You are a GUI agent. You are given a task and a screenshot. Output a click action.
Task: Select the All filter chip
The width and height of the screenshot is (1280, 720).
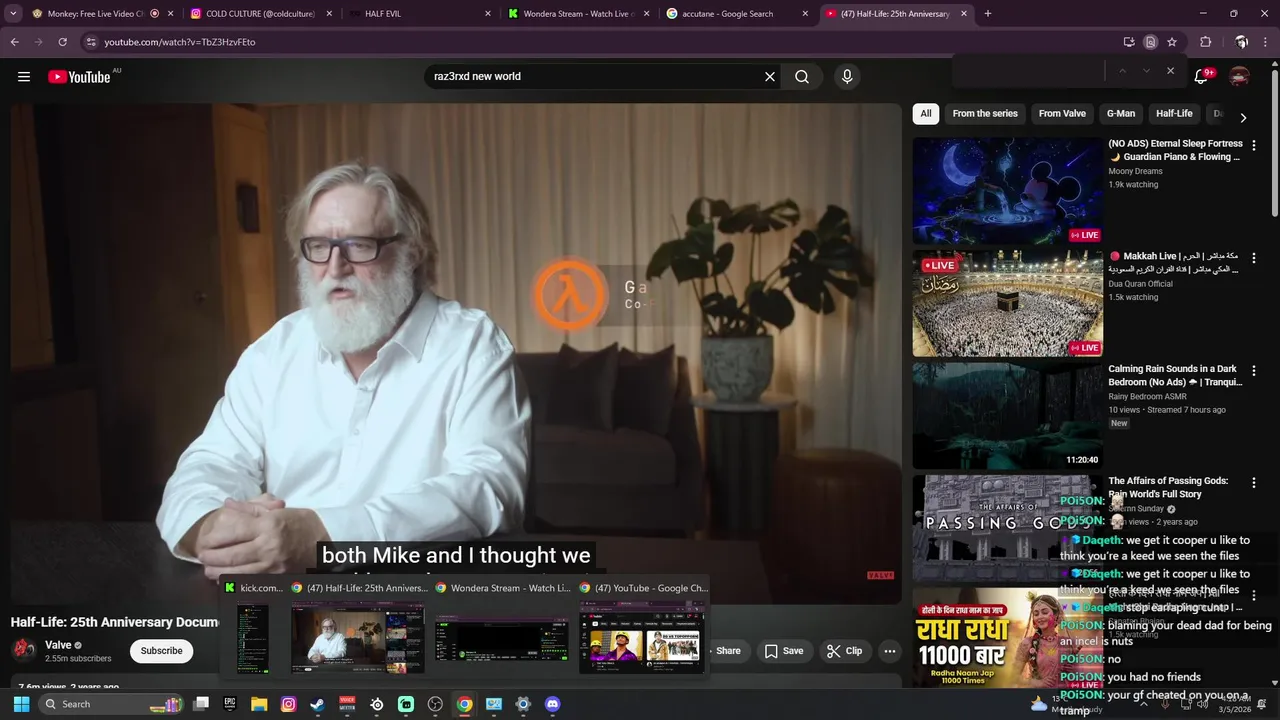926,114
